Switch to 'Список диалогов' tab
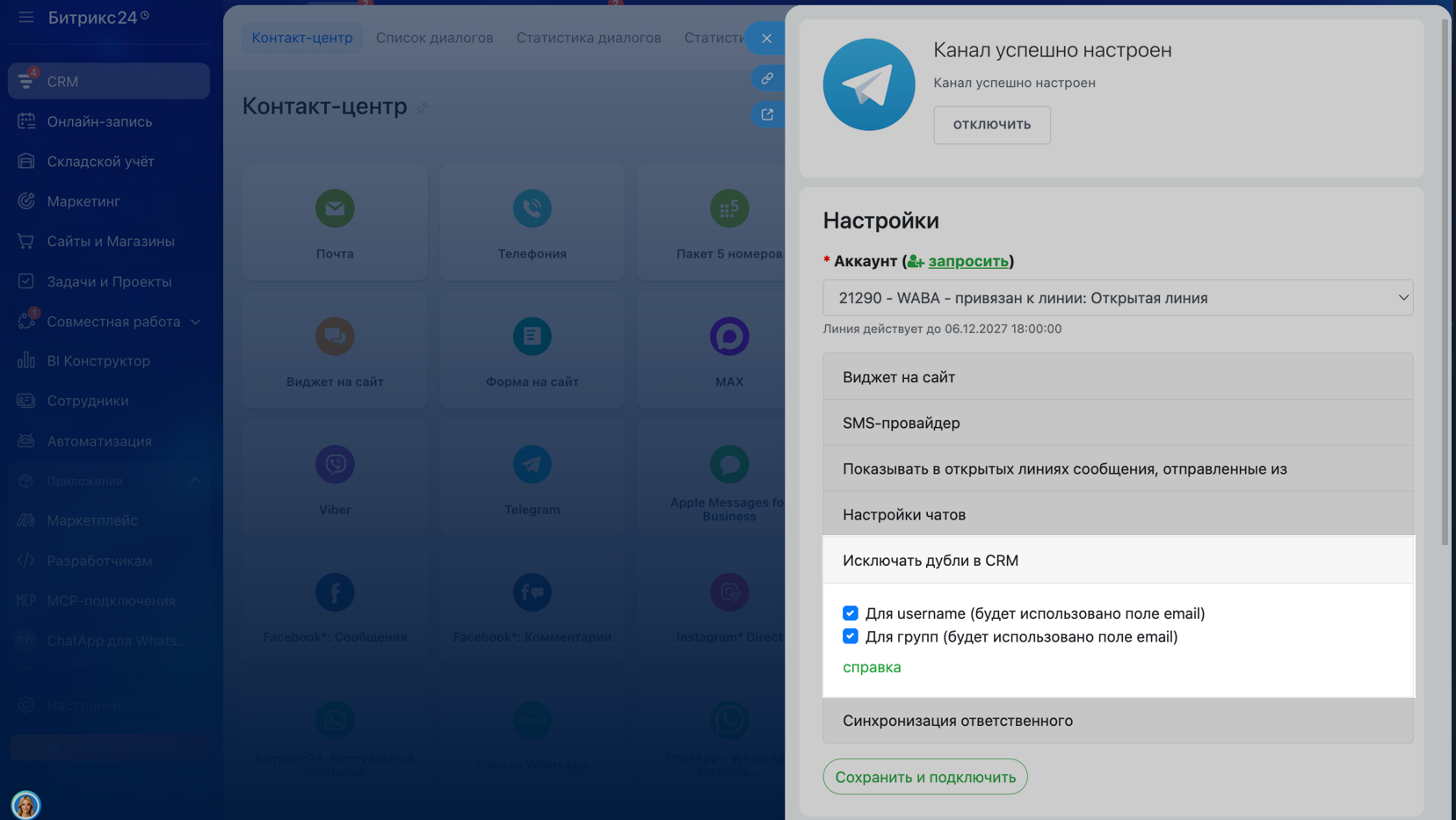Screen dimensions: 1456x820 point(434,38)
